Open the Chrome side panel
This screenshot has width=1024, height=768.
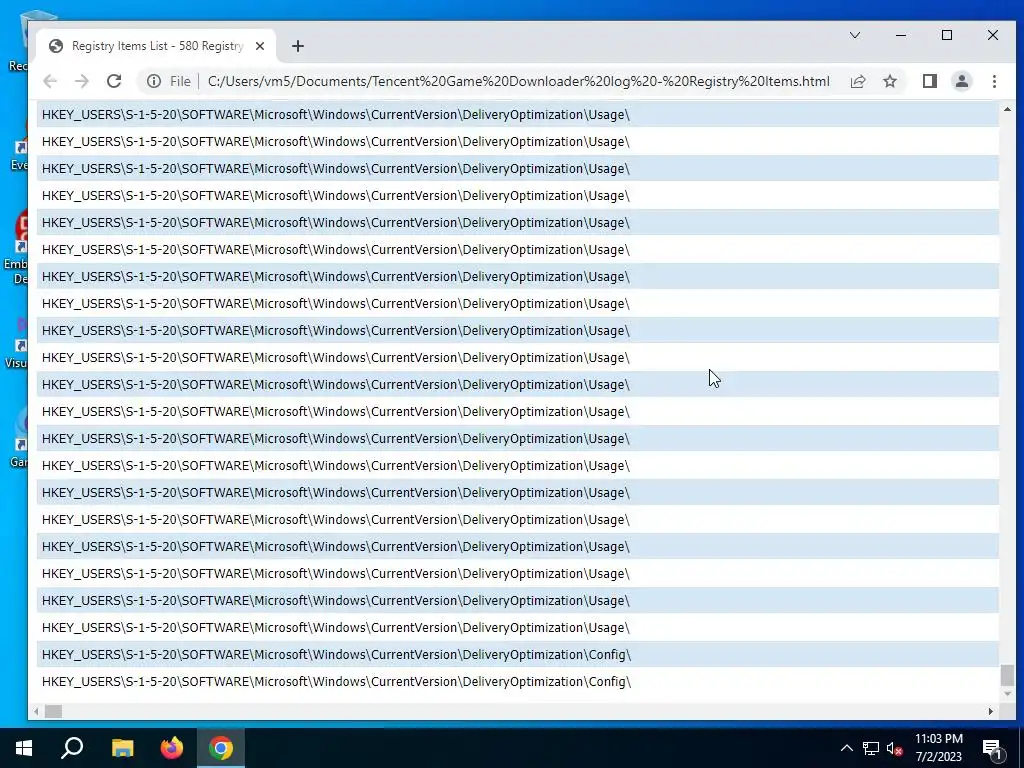[929, 81]
